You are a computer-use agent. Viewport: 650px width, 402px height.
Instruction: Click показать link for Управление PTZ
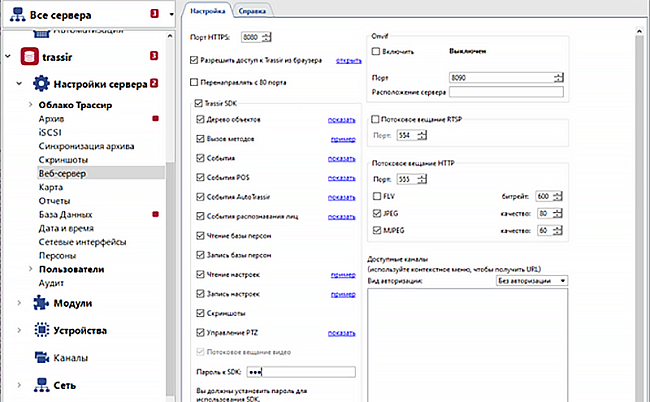click(342, 333)
